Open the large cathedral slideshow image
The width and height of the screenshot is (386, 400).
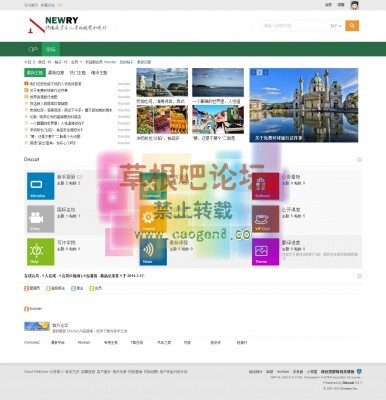point(304,105)
